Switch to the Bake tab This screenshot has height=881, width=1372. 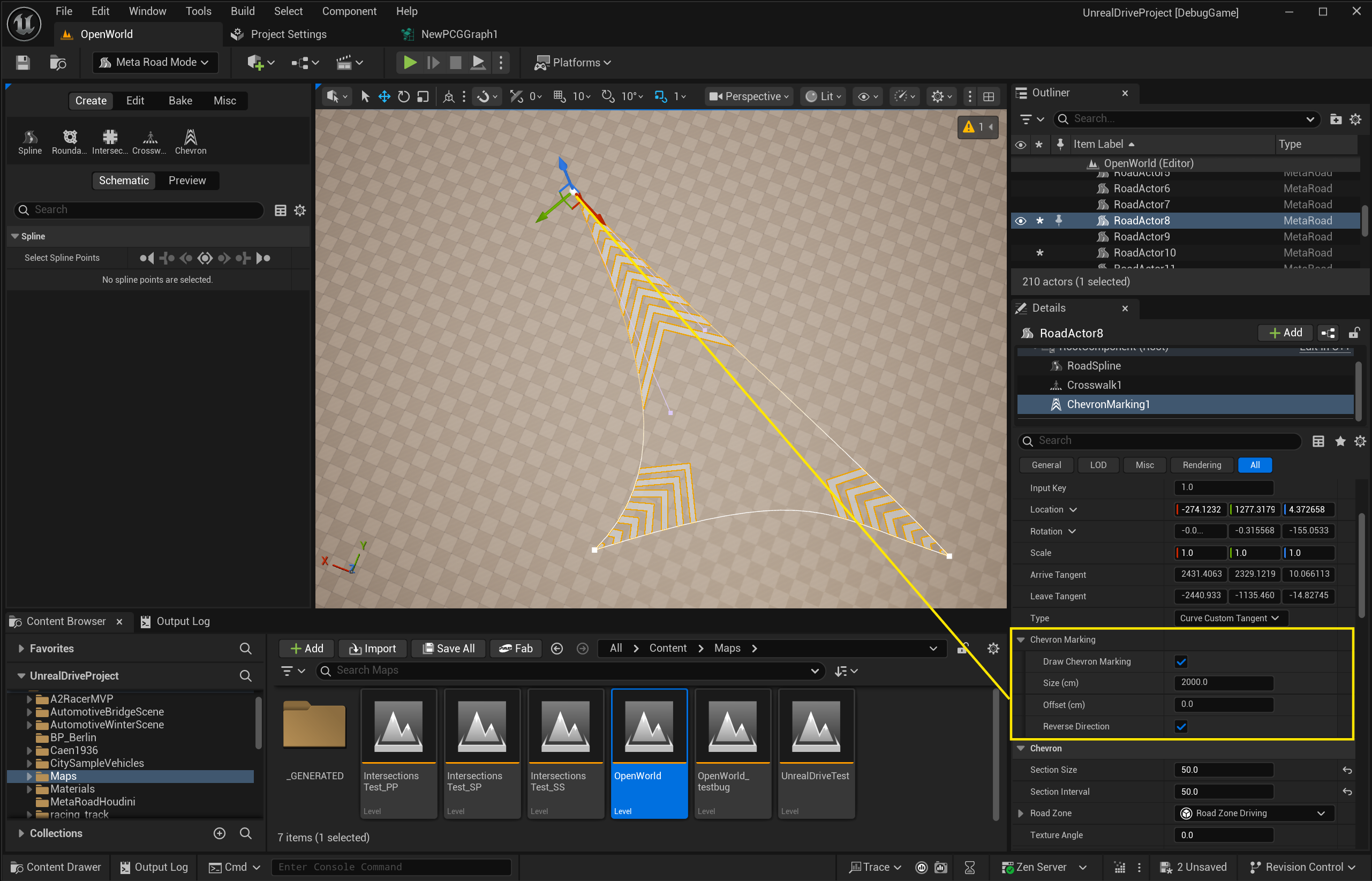pos(180,101)
